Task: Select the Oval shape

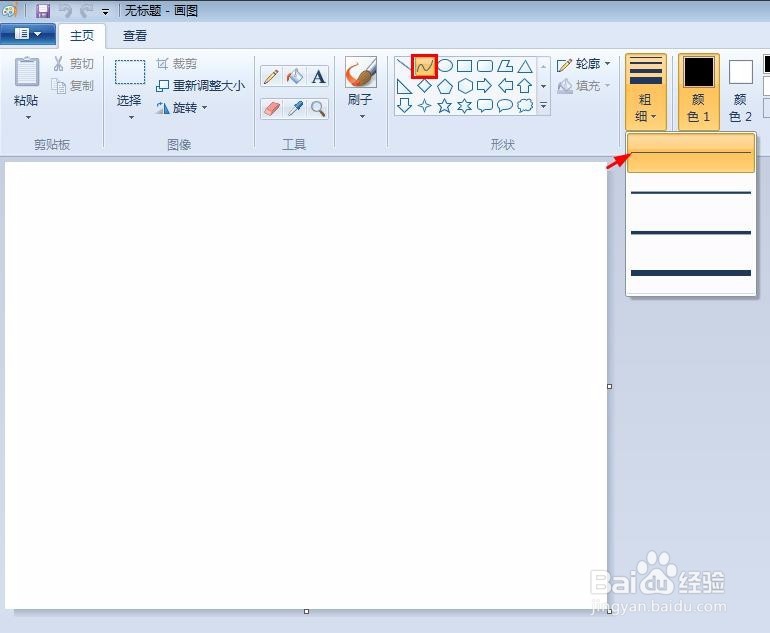Action: click(445, 65)
